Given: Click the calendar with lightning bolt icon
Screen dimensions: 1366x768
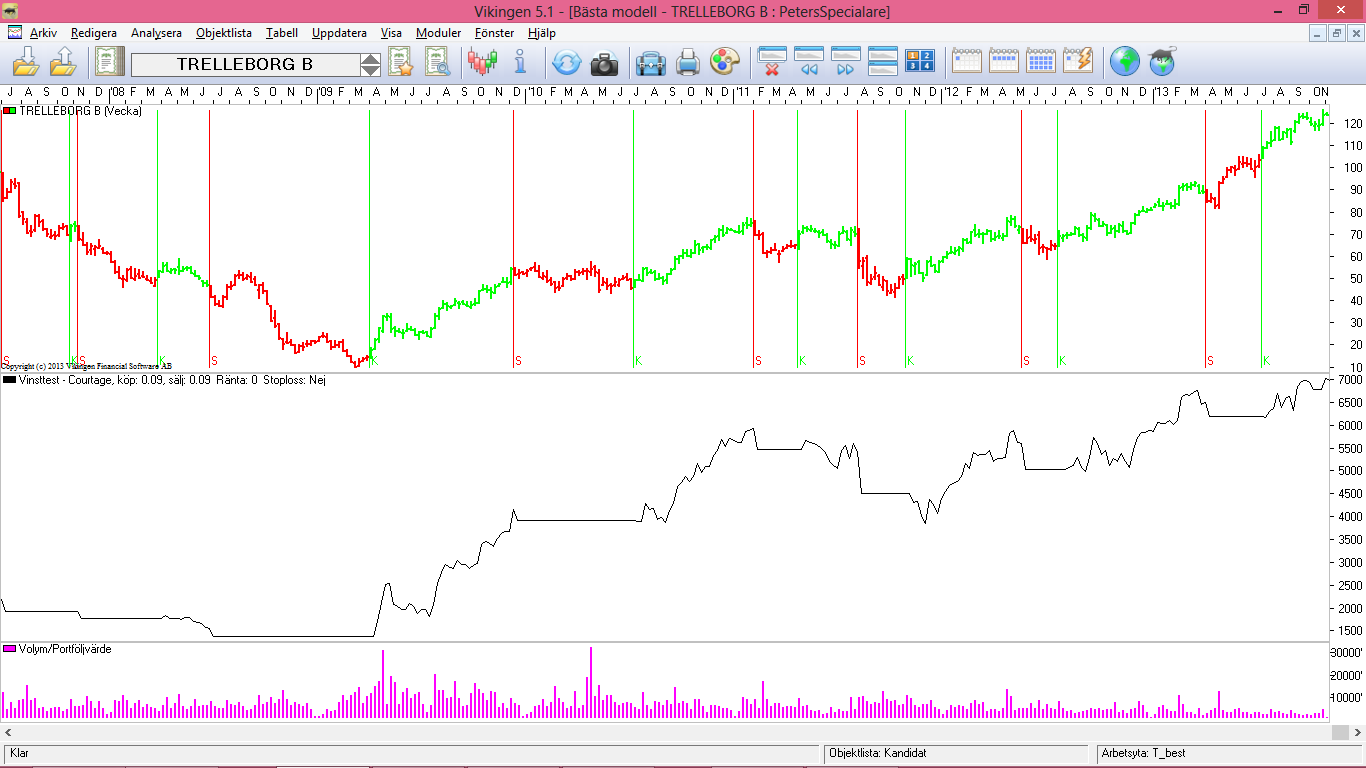Looking at the screenshot, I should click(x=1078, y=61).
